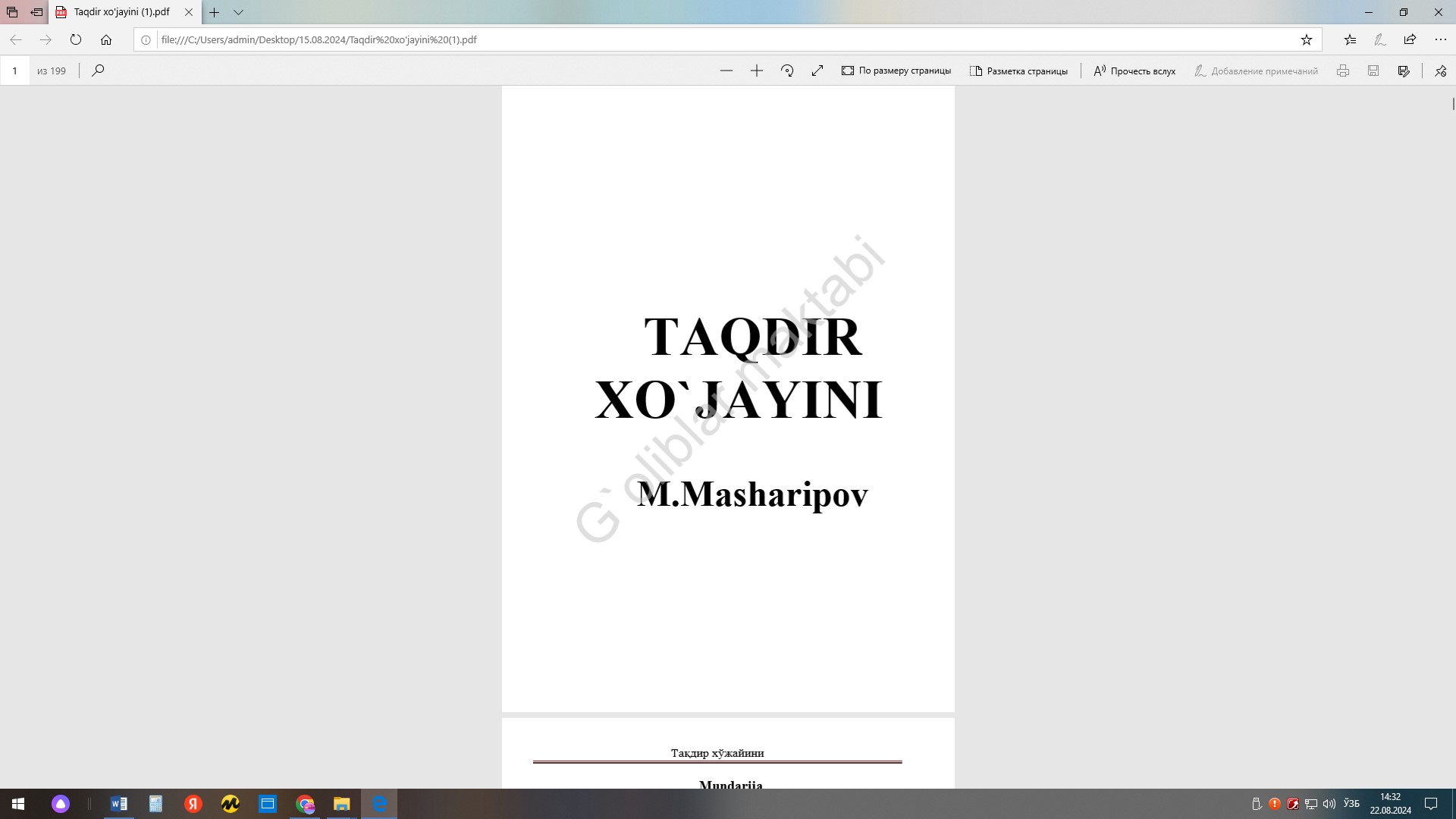Open the Windows Start menu

click(x=18, y=804)
